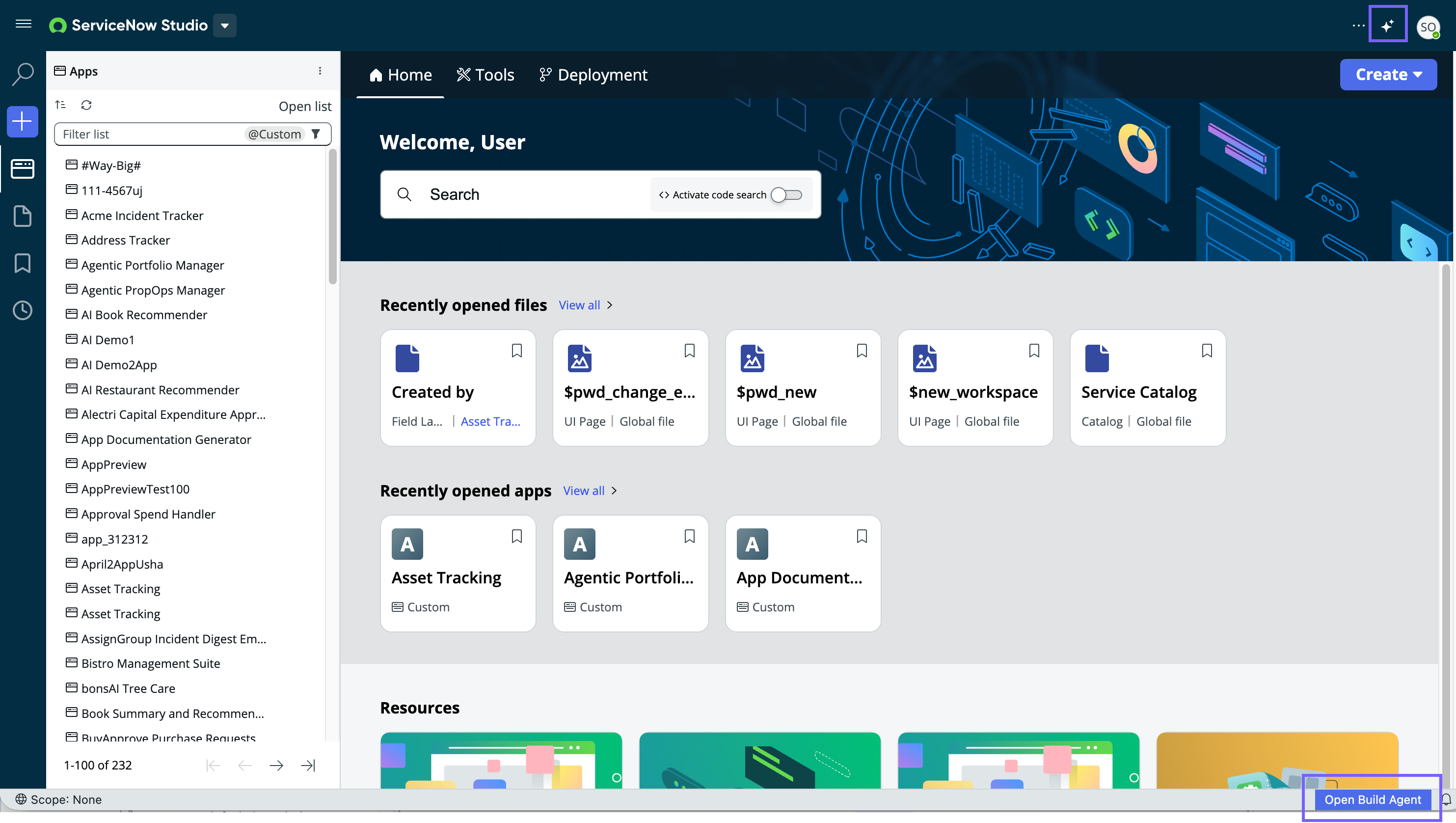Open the Create dropdown button

[x=1388, y=75]
